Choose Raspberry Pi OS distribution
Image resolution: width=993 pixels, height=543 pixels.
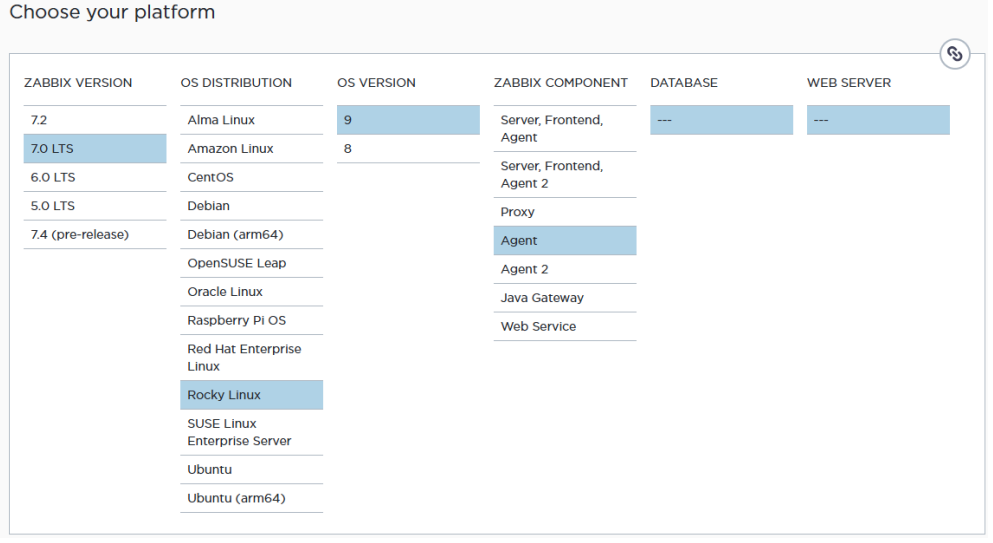[251, 321]
